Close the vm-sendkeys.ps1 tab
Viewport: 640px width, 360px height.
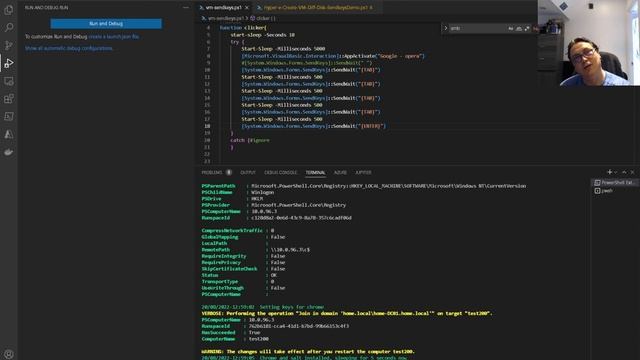pos(247,7)
